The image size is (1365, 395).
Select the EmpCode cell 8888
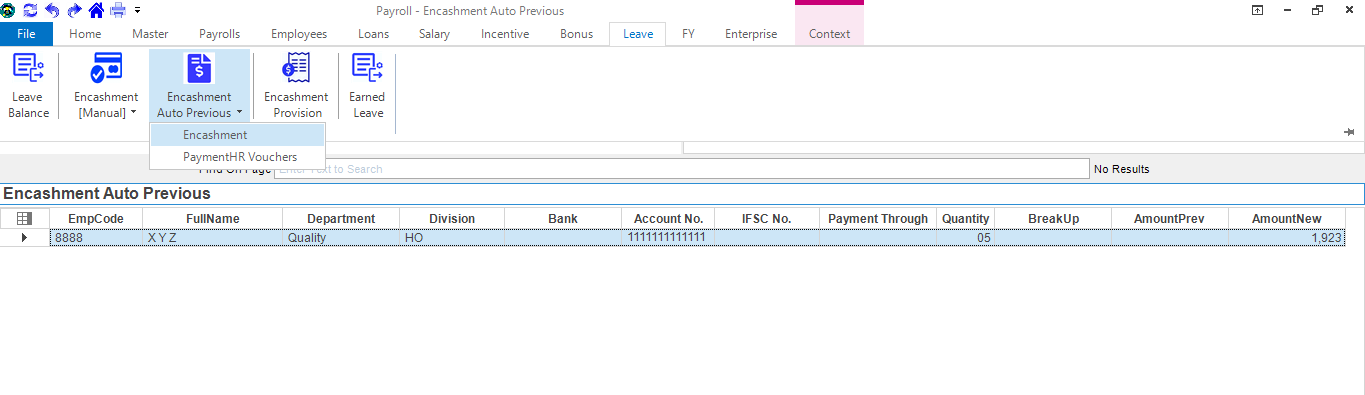(x=96, y=238)
